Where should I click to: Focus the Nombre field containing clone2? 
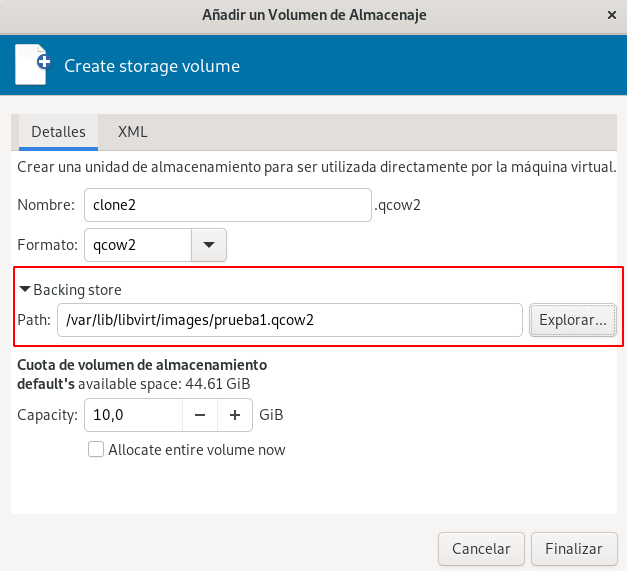[228, 205]
